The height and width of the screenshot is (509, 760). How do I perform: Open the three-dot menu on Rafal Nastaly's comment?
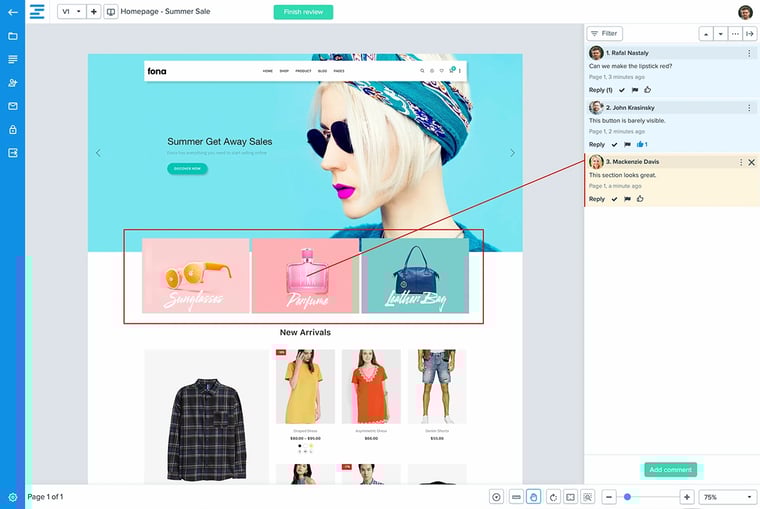pos(750,53)
